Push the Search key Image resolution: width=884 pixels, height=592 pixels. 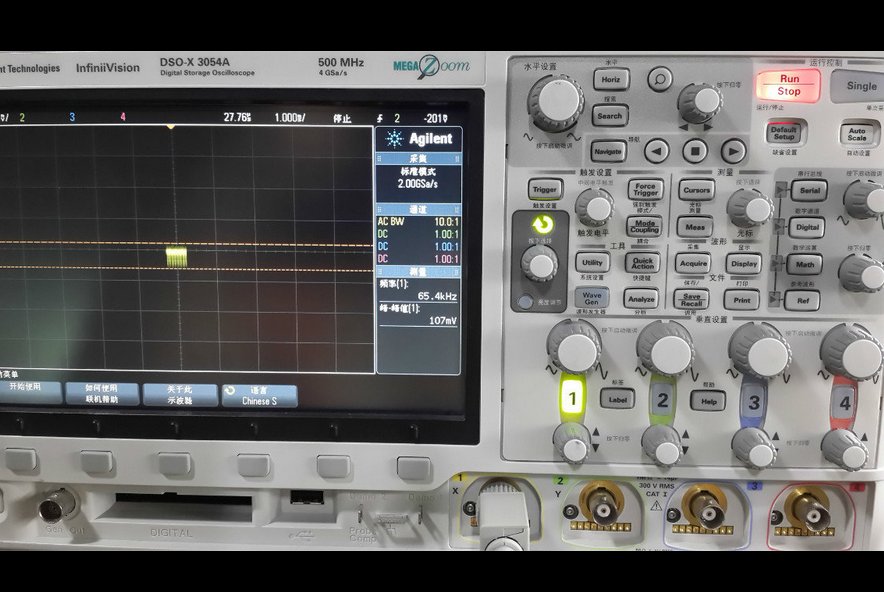(610, 116)
